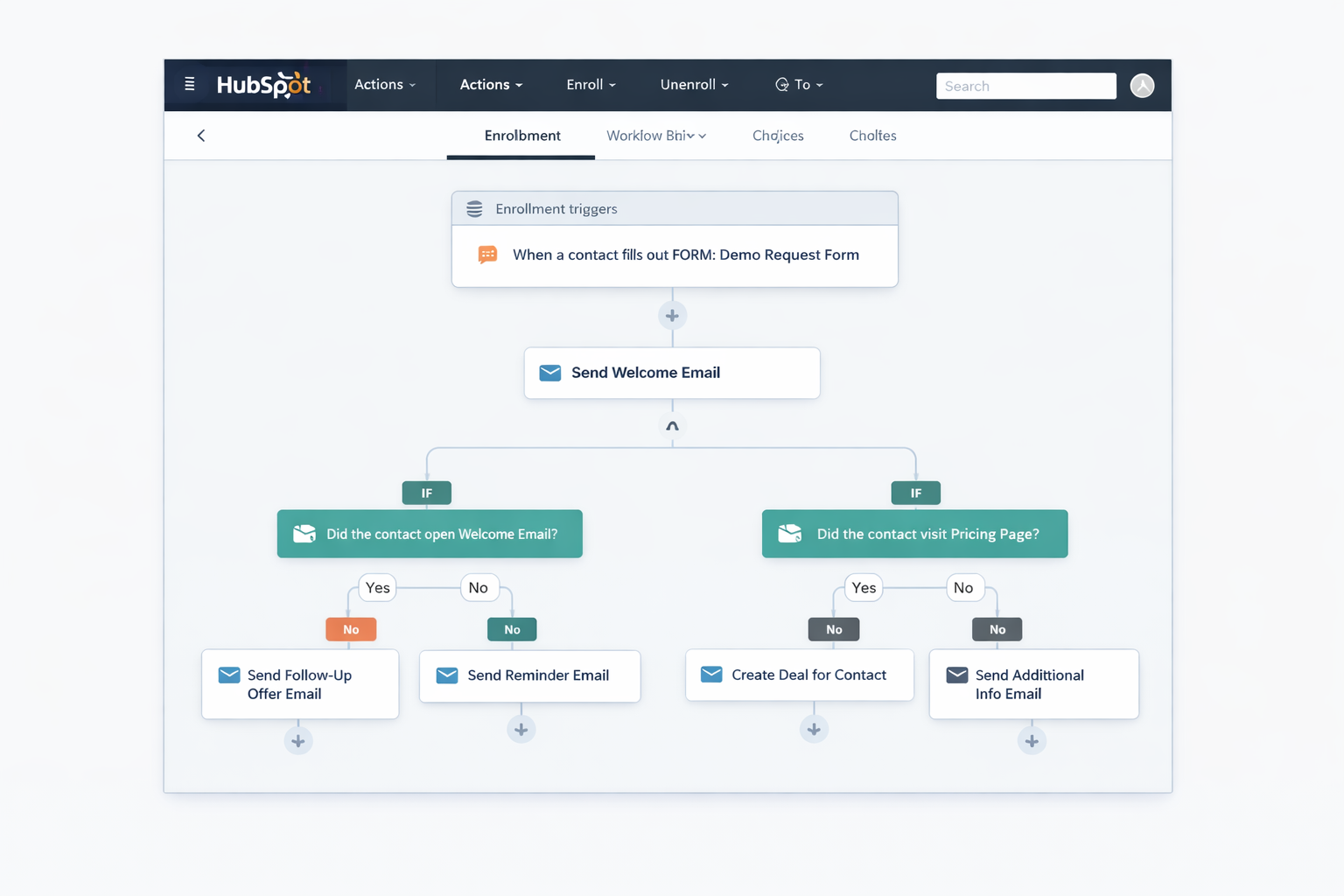This screenshot has width=1344, height=896.
Task: Click plus icon below Enrollment triggers
Action: (672, 316)
